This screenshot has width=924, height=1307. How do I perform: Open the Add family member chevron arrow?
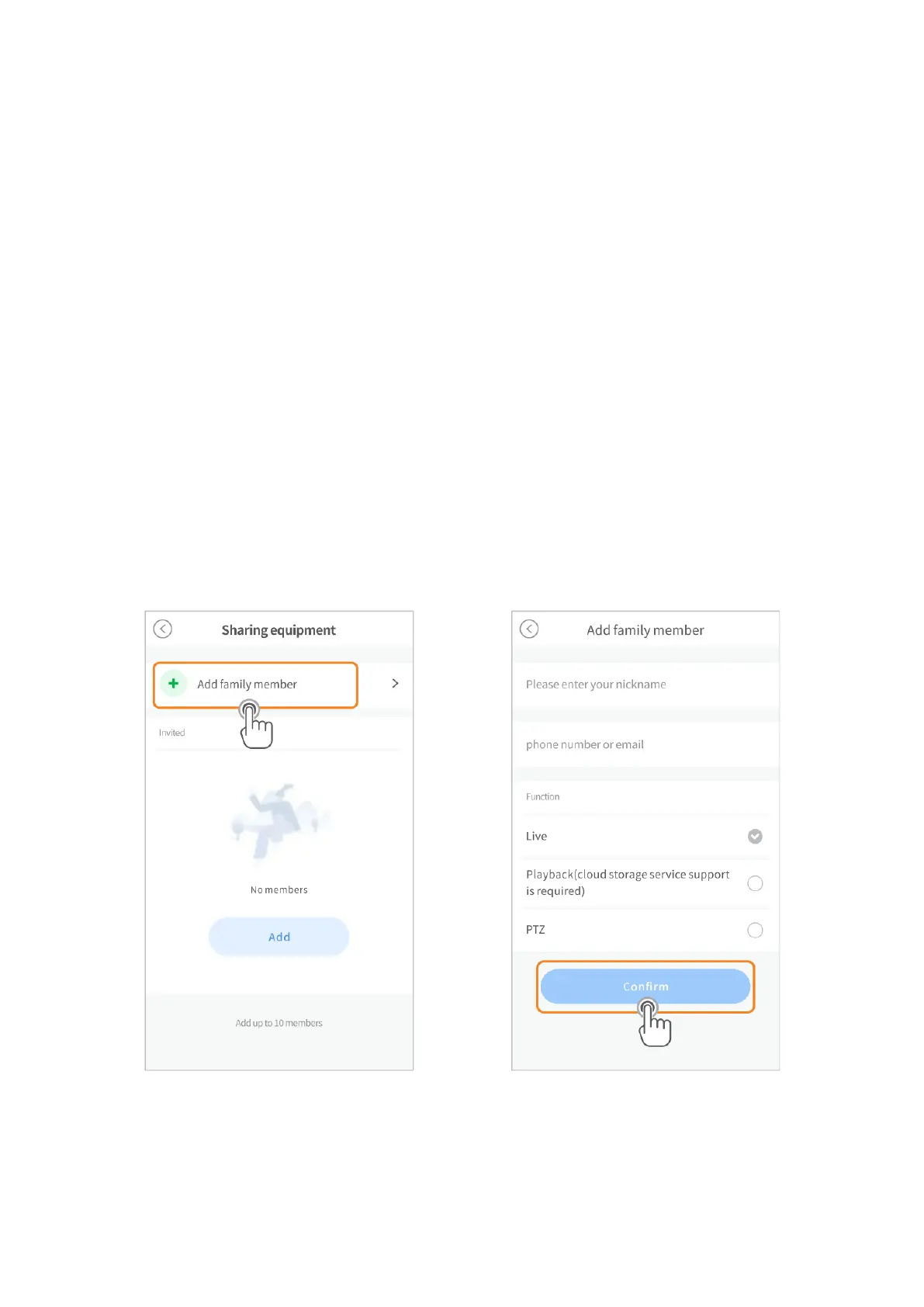395,683
